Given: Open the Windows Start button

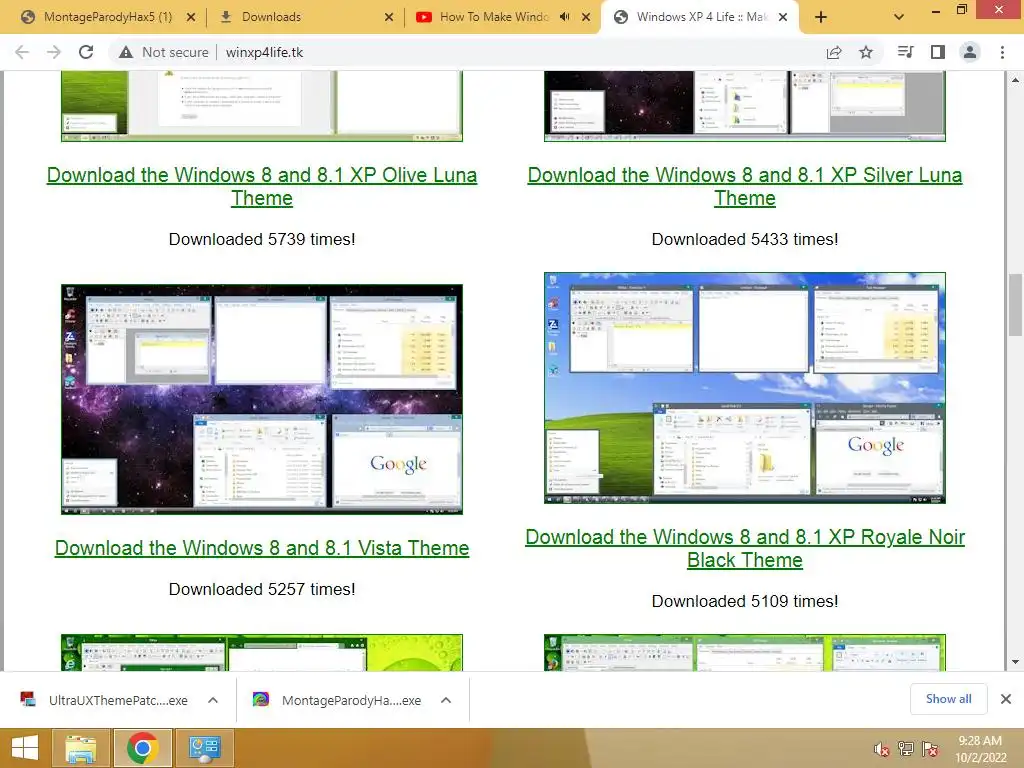Looking at the screenshot, I should (x=25, y=748).
